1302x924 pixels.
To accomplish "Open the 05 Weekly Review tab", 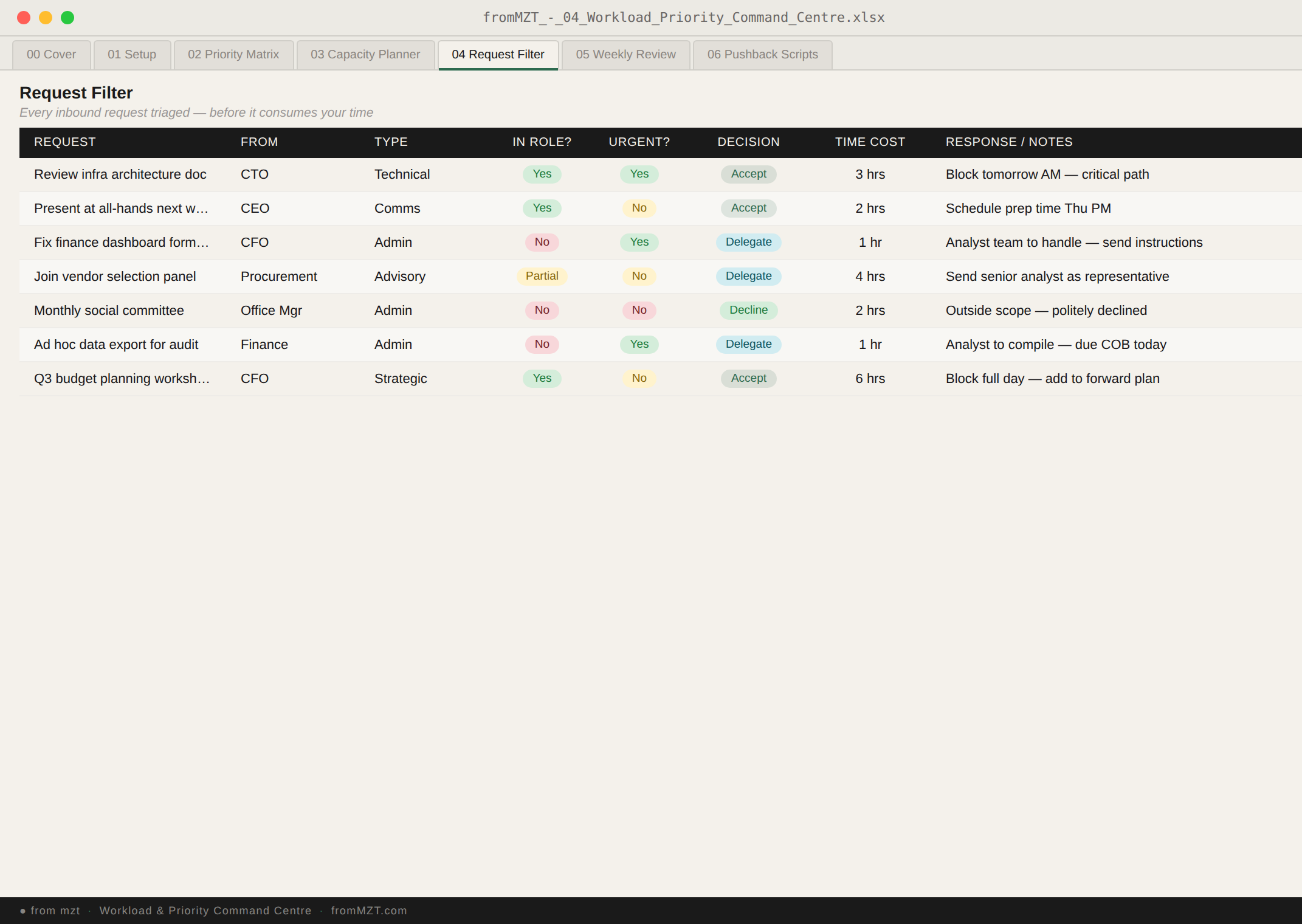I will (x=625, y=55).
